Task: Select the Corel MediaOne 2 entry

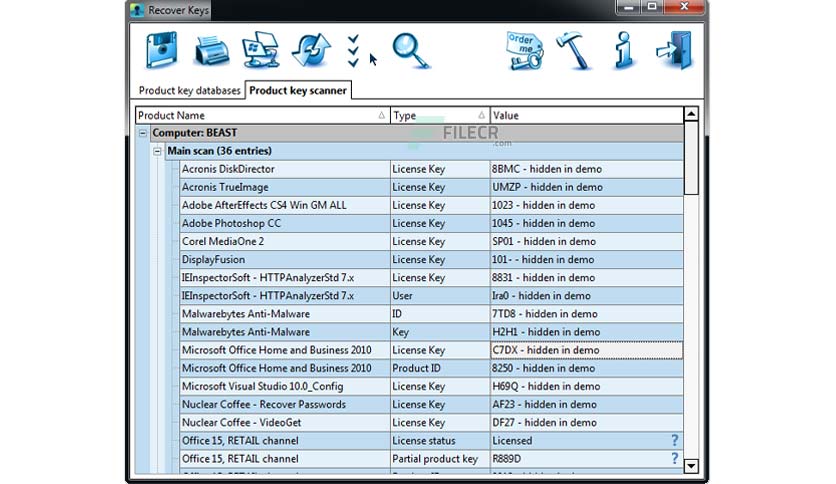Action: 431,241
